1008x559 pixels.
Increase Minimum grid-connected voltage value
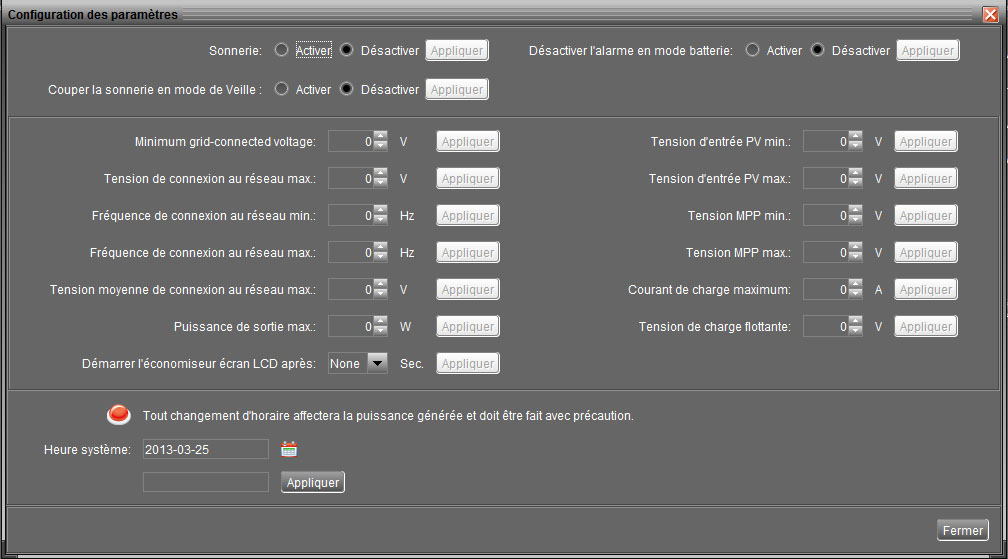click(x=381, y=136)
